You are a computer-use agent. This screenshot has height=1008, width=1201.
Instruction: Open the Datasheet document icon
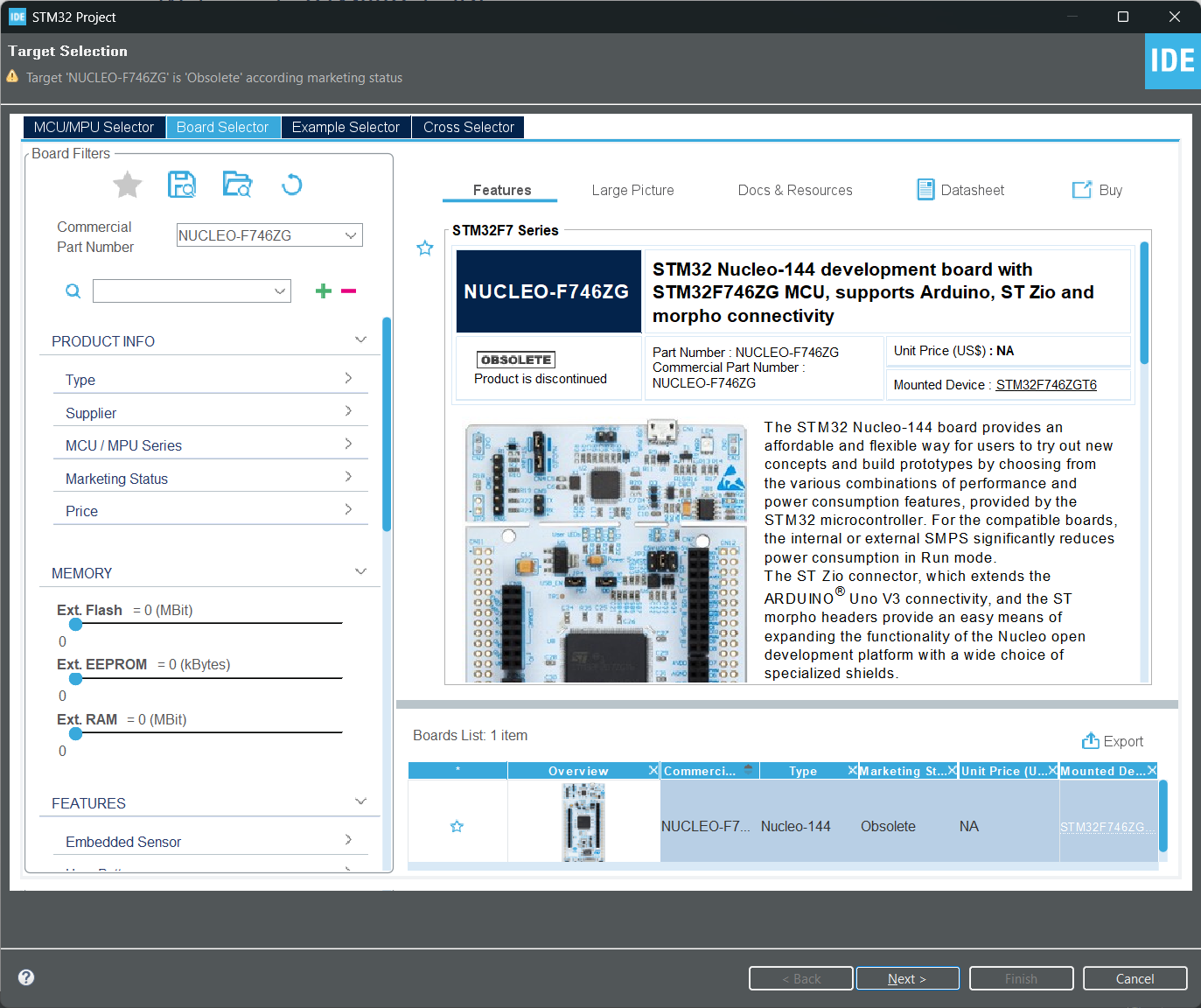pyautogui.click(x=925, y=190)
